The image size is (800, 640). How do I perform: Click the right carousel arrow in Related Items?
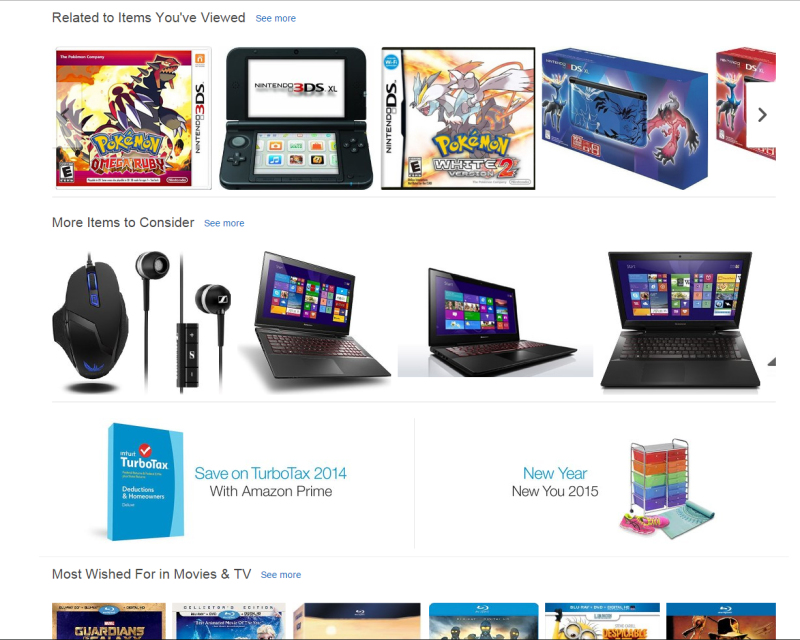(x=762, y=115)
